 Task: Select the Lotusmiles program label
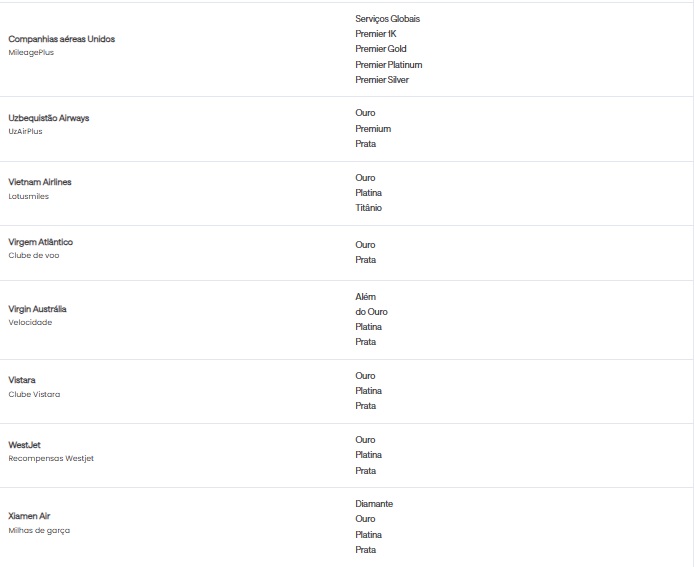tap(28, 196)
